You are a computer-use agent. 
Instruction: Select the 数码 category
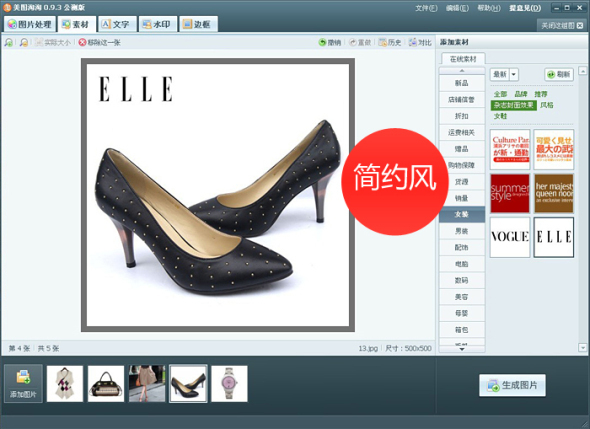(x=462, y=280)
